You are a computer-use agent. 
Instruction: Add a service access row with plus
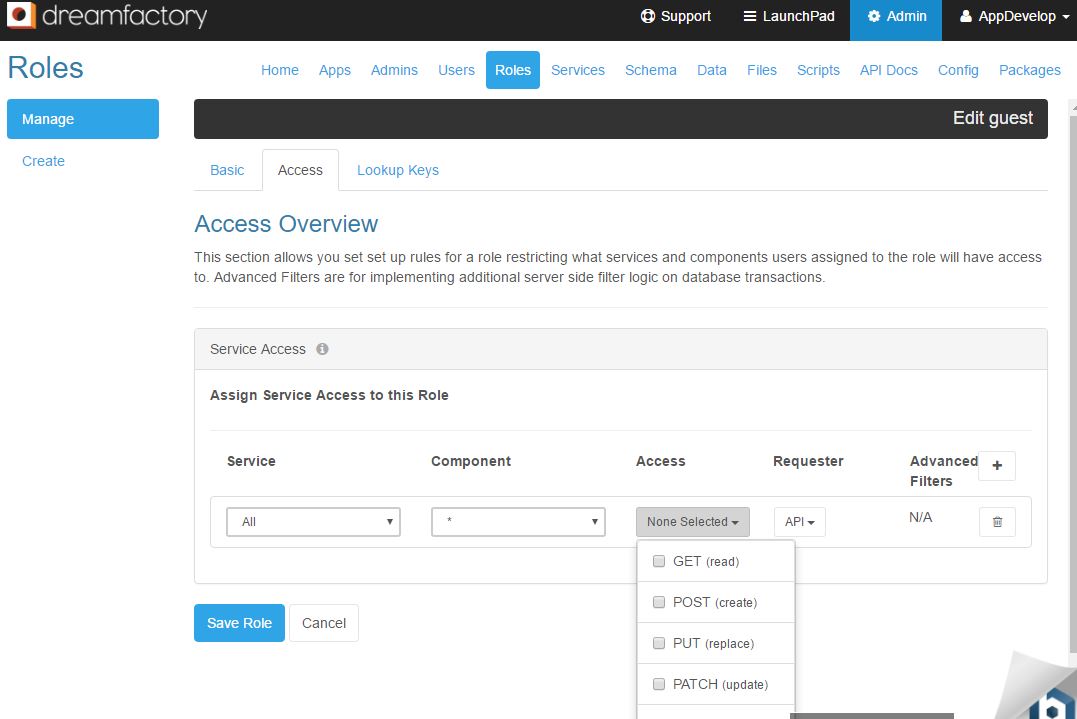click(997, 465)
